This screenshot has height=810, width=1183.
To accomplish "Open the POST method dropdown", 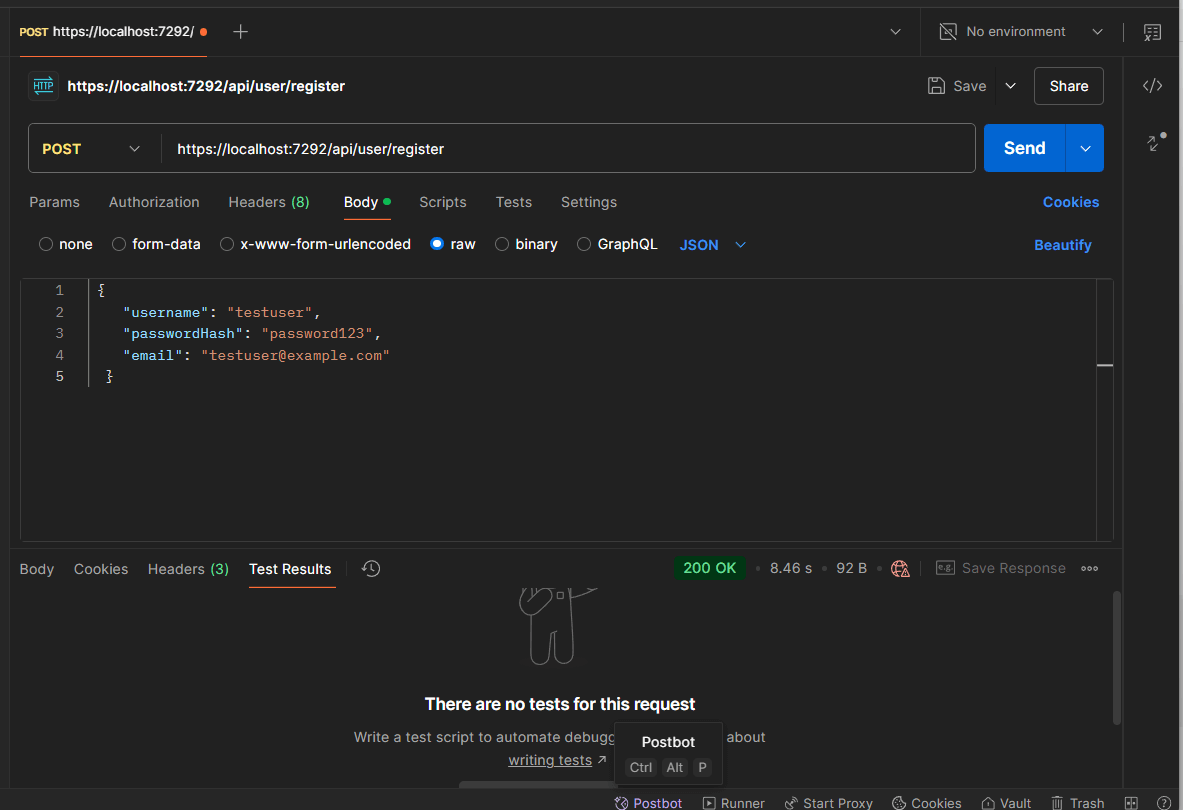I will [x=93, y=148].
